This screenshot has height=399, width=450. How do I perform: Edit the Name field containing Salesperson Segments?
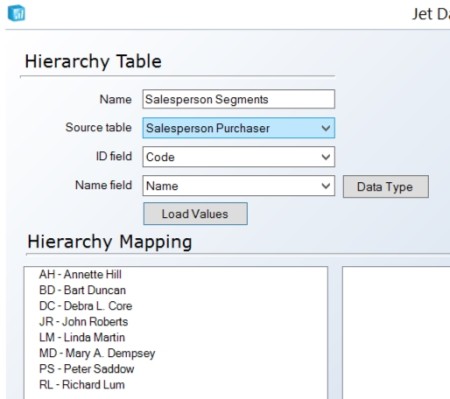point(239,99)
